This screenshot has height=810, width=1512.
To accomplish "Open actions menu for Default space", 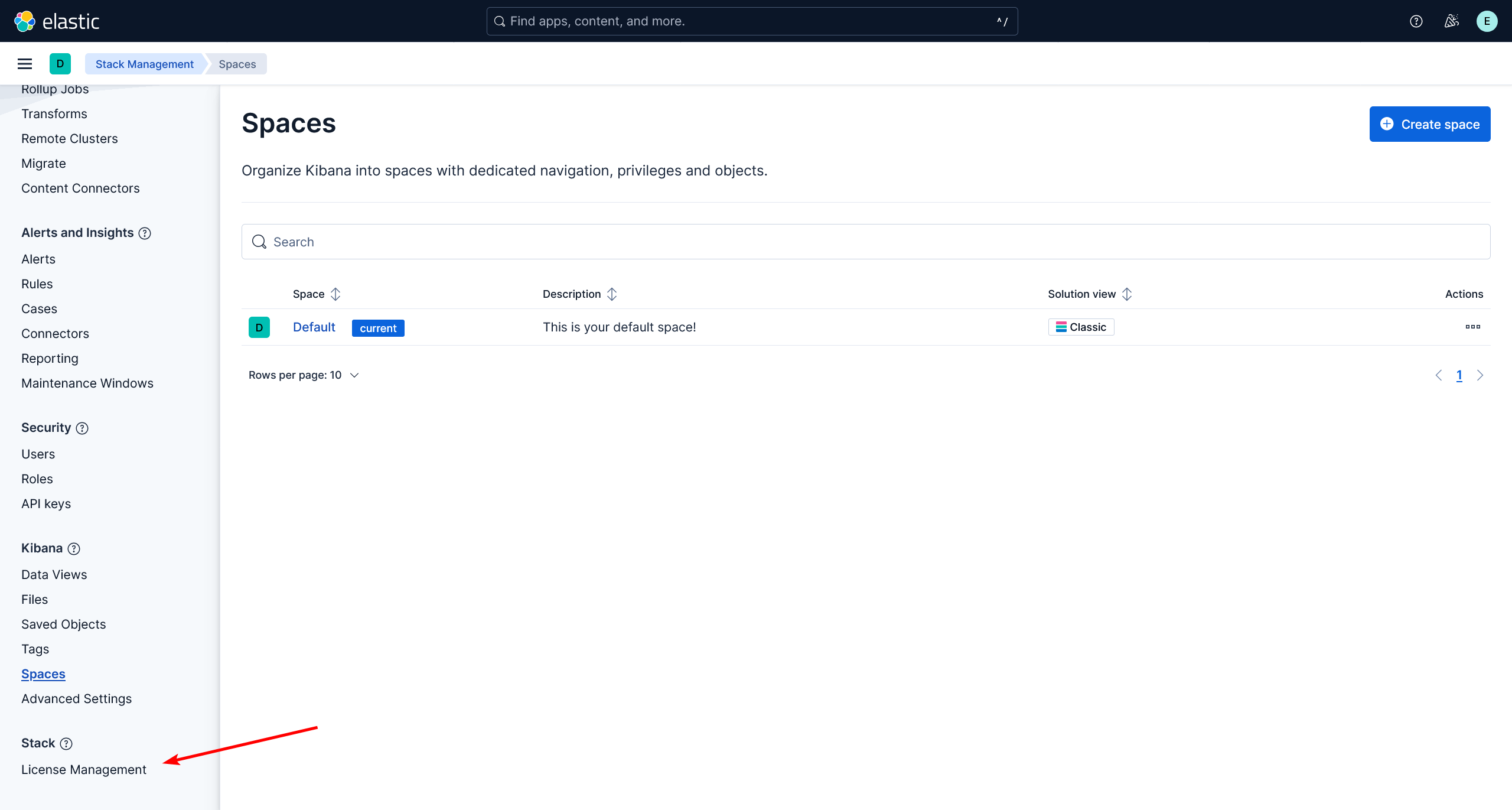I will [x=1472, y=327].
